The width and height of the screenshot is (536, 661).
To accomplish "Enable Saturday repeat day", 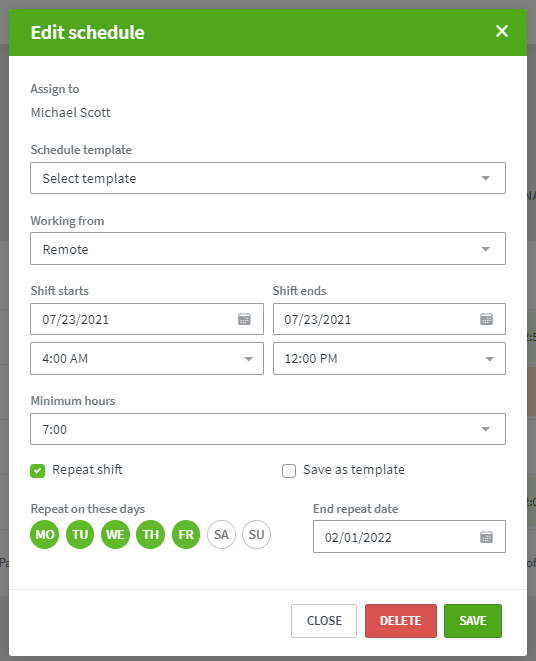I will [221, 535].
